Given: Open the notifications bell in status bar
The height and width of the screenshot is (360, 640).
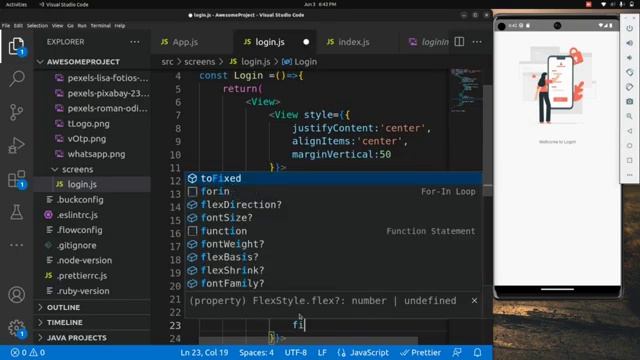Looking at the screenshot, I should [x=477, y=353].
